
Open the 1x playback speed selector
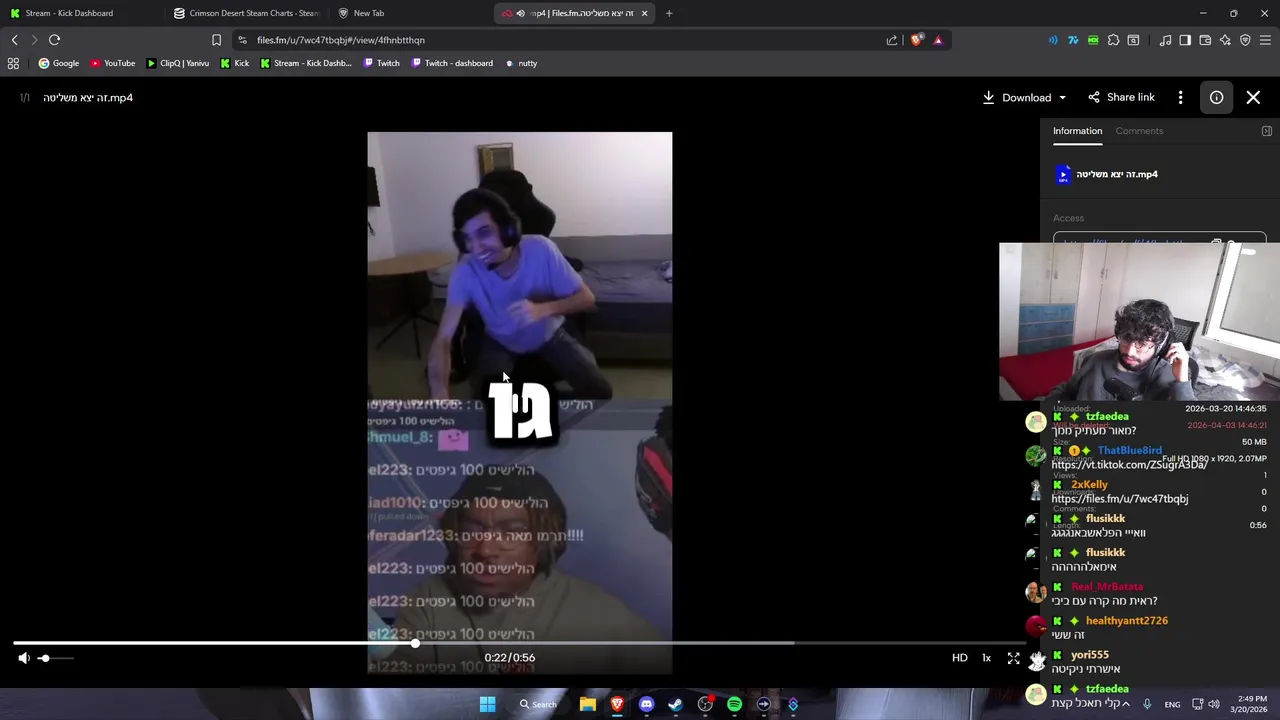click(x=986, y=658)
